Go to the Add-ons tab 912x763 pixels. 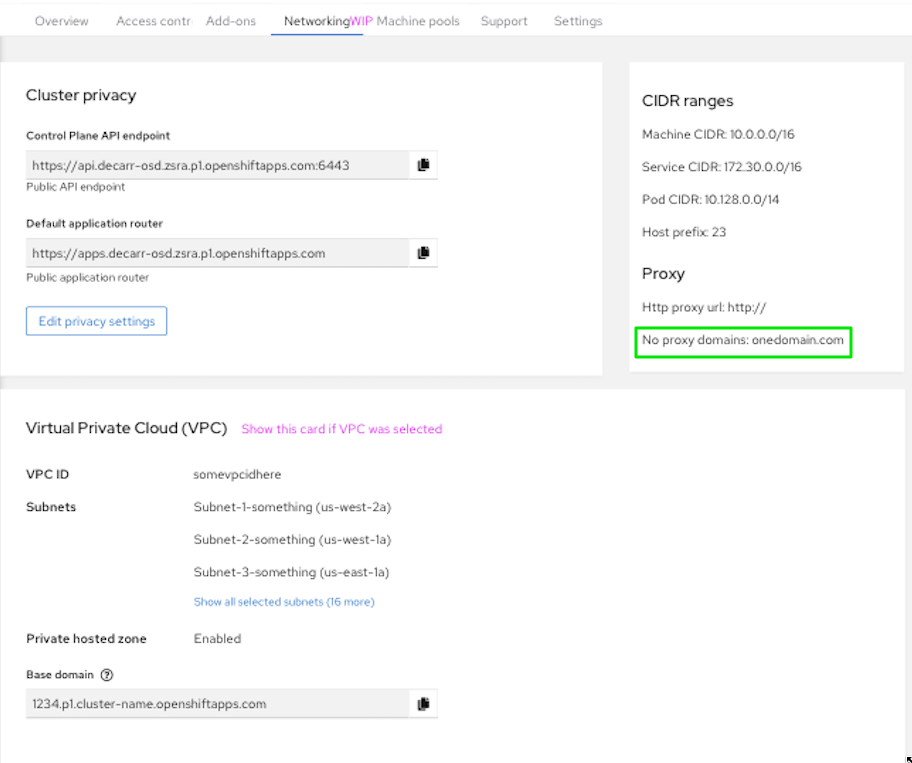(231, 21)
